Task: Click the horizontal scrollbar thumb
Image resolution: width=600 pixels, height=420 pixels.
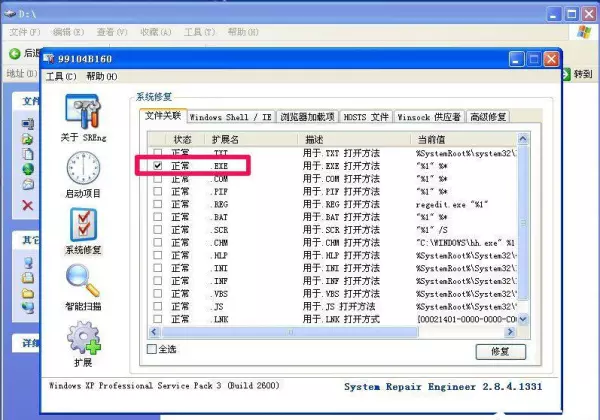Action: coord(290,332)
